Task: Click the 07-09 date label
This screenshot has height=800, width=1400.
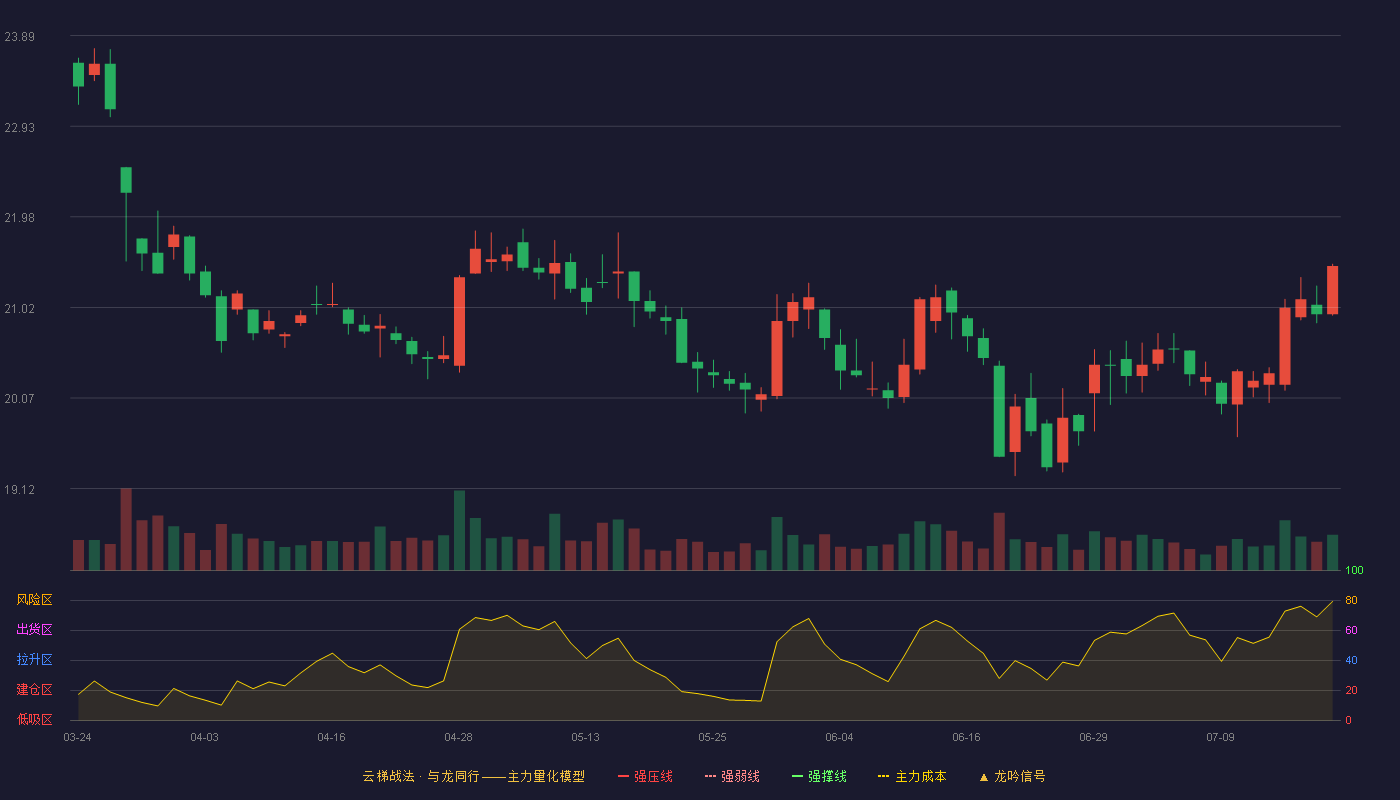Action: [x=1220, y=737]
